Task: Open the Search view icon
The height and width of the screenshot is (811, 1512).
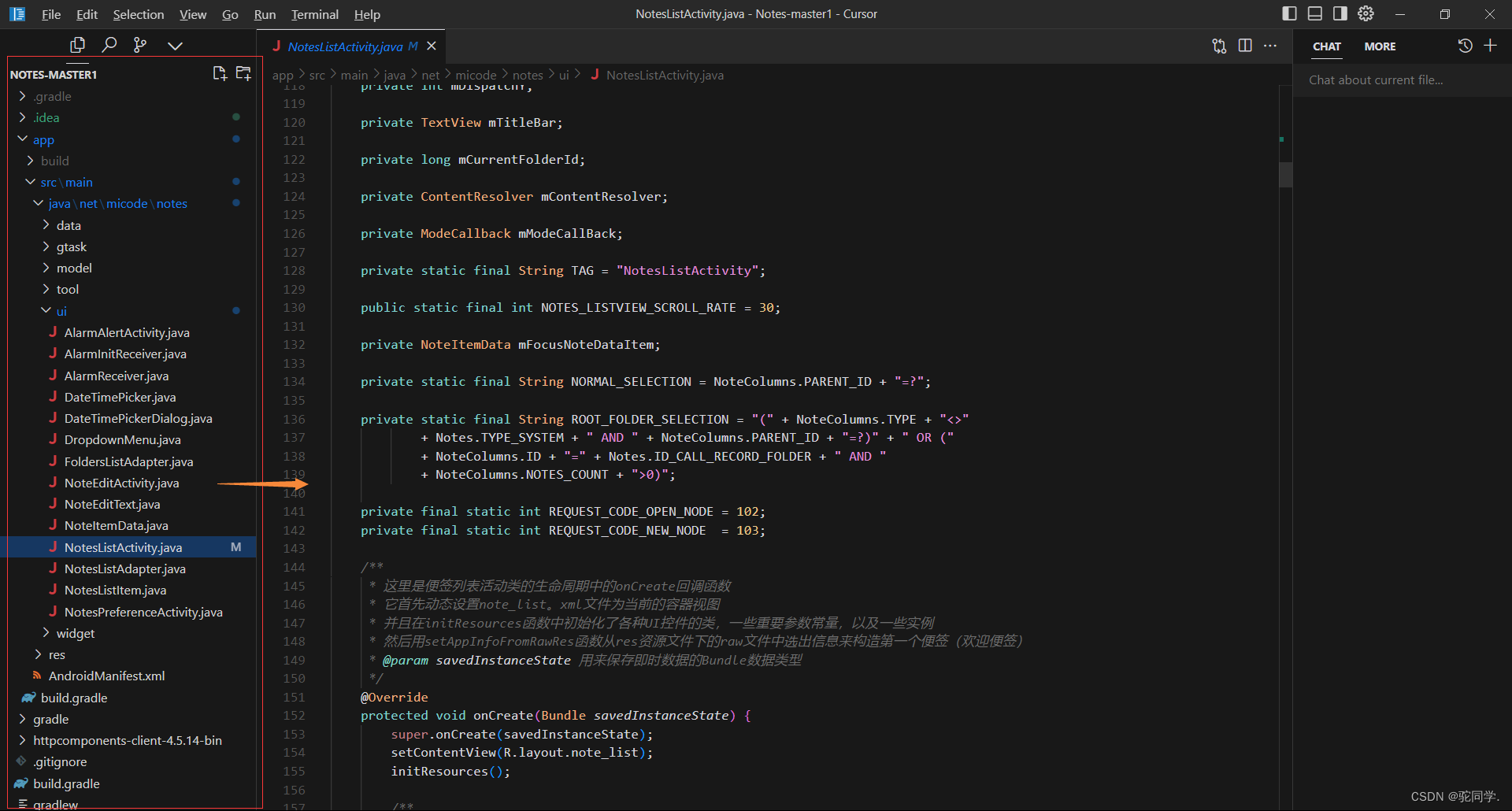Action: (x=109, y=45)
